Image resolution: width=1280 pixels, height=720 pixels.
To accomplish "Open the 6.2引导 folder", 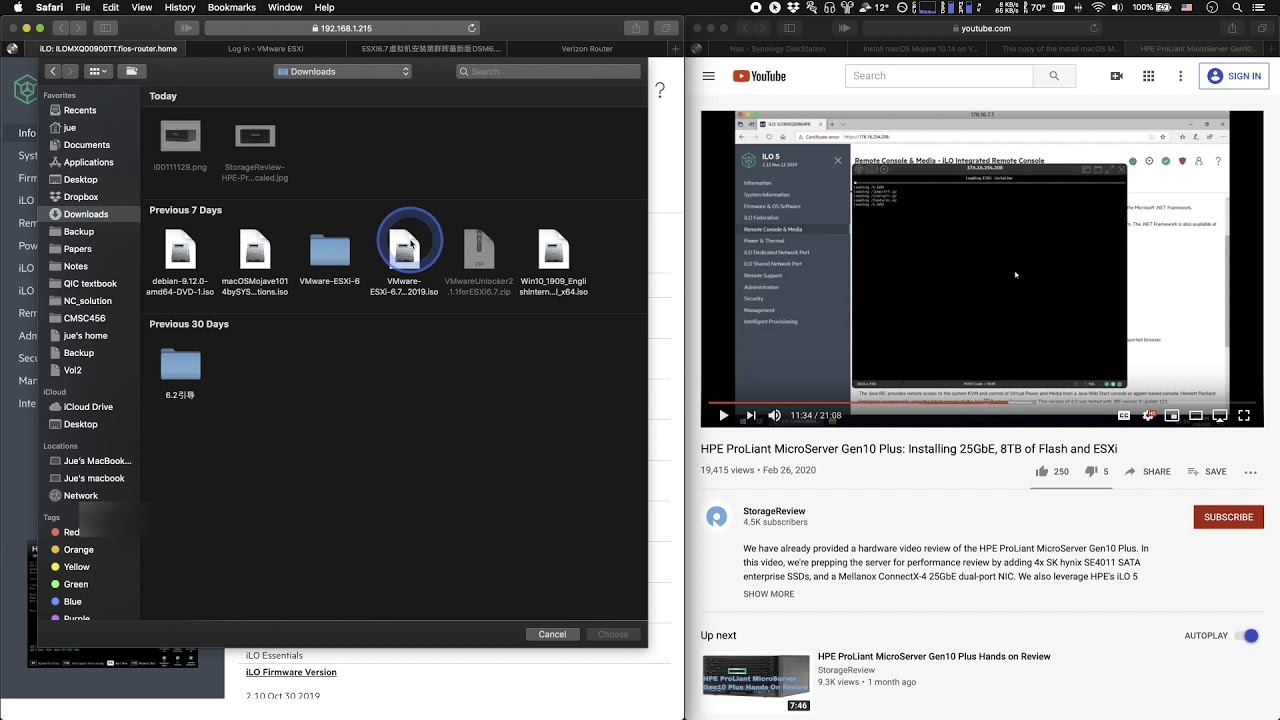I will click(x=180, y=372).
